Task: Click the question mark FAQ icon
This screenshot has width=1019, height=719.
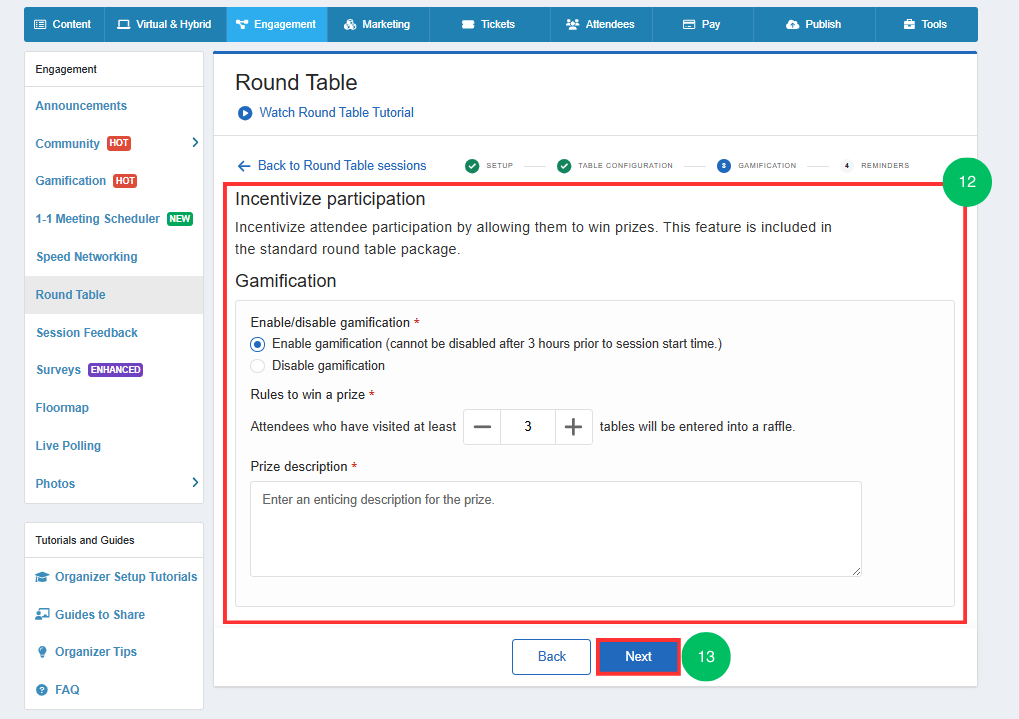Action: [x=42, y=690]
